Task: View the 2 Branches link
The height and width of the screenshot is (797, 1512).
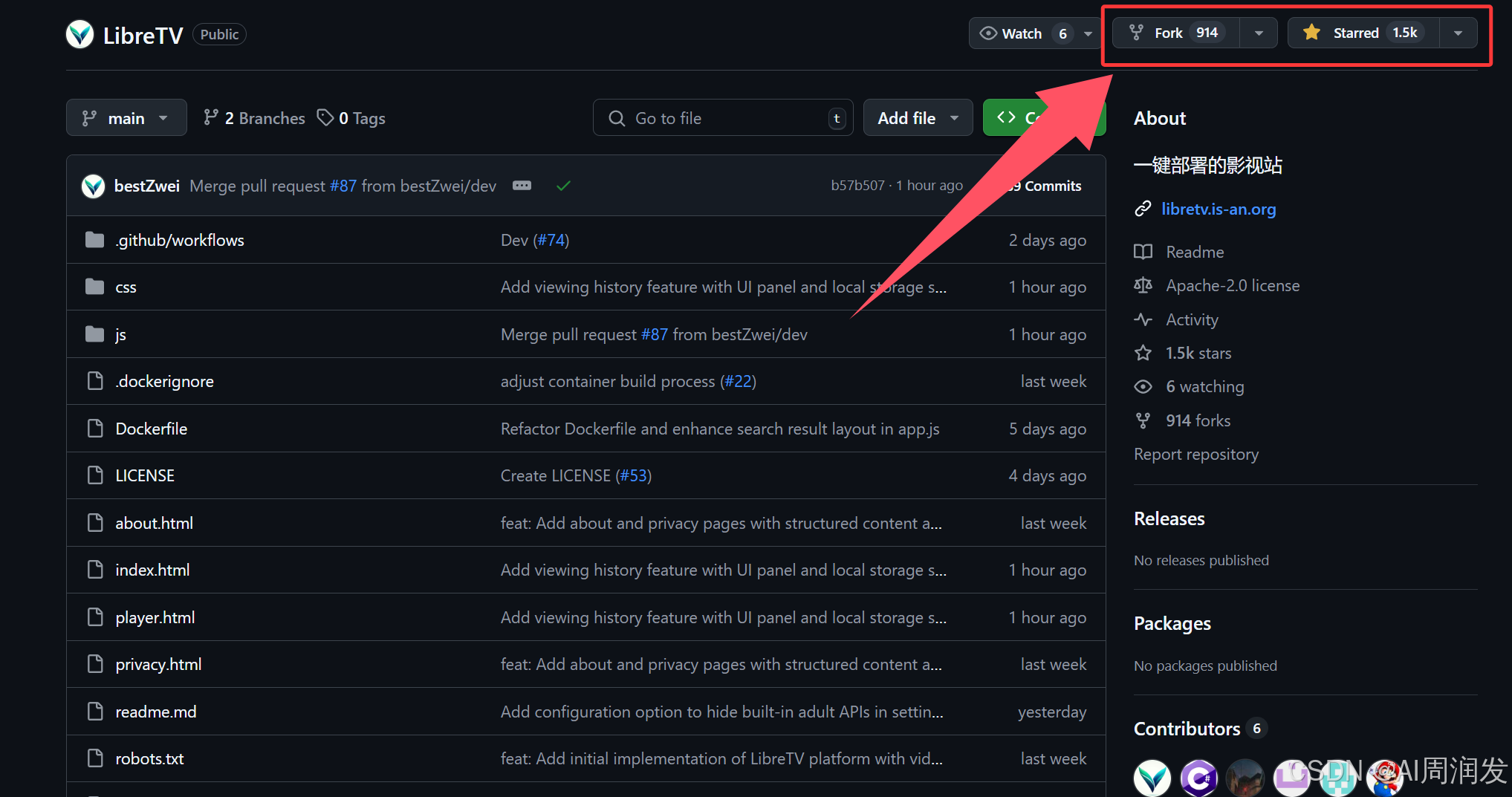Action: (254, 118)
